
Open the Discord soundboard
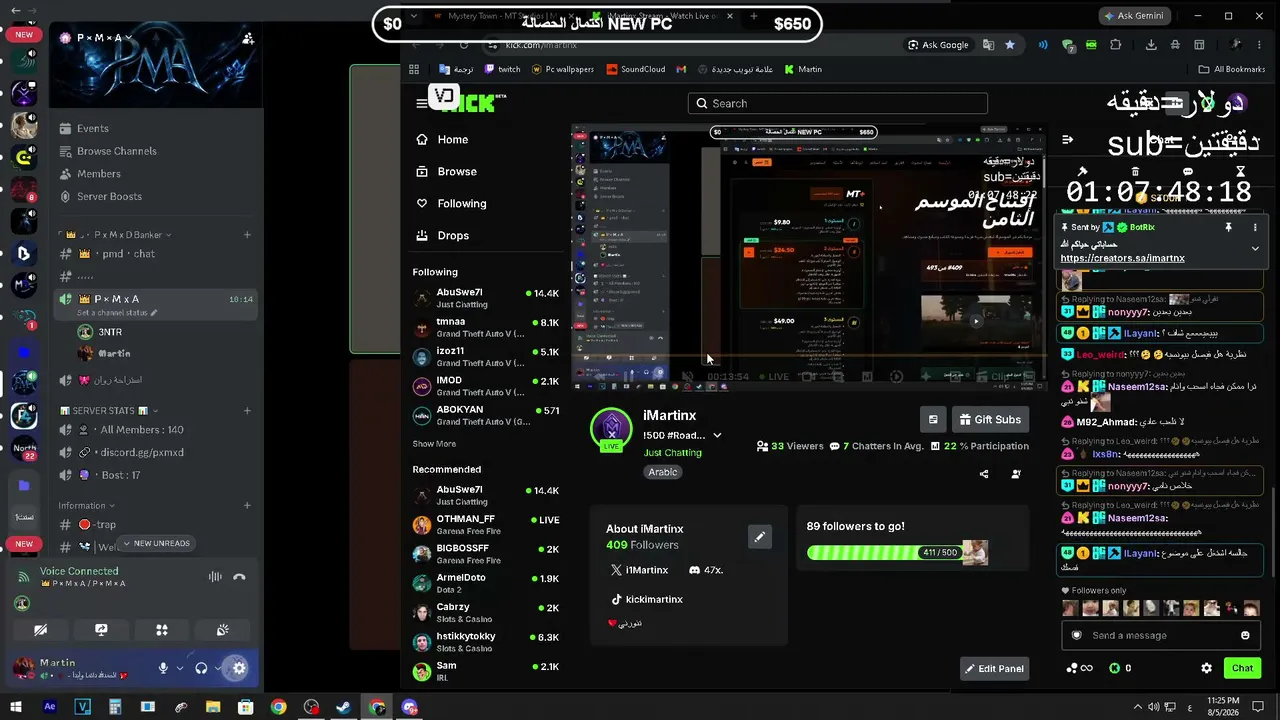coord(222,630)
